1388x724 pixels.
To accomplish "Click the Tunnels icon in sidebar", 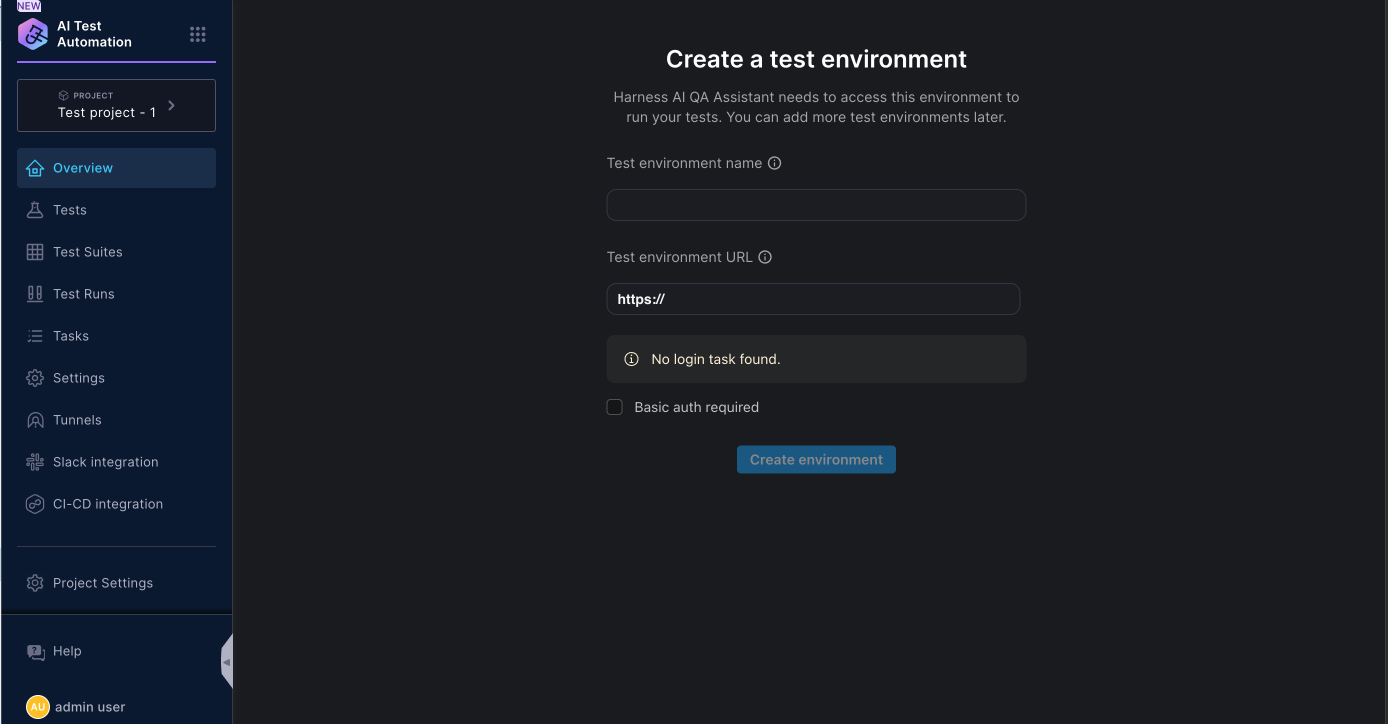I will pos(35,420).
